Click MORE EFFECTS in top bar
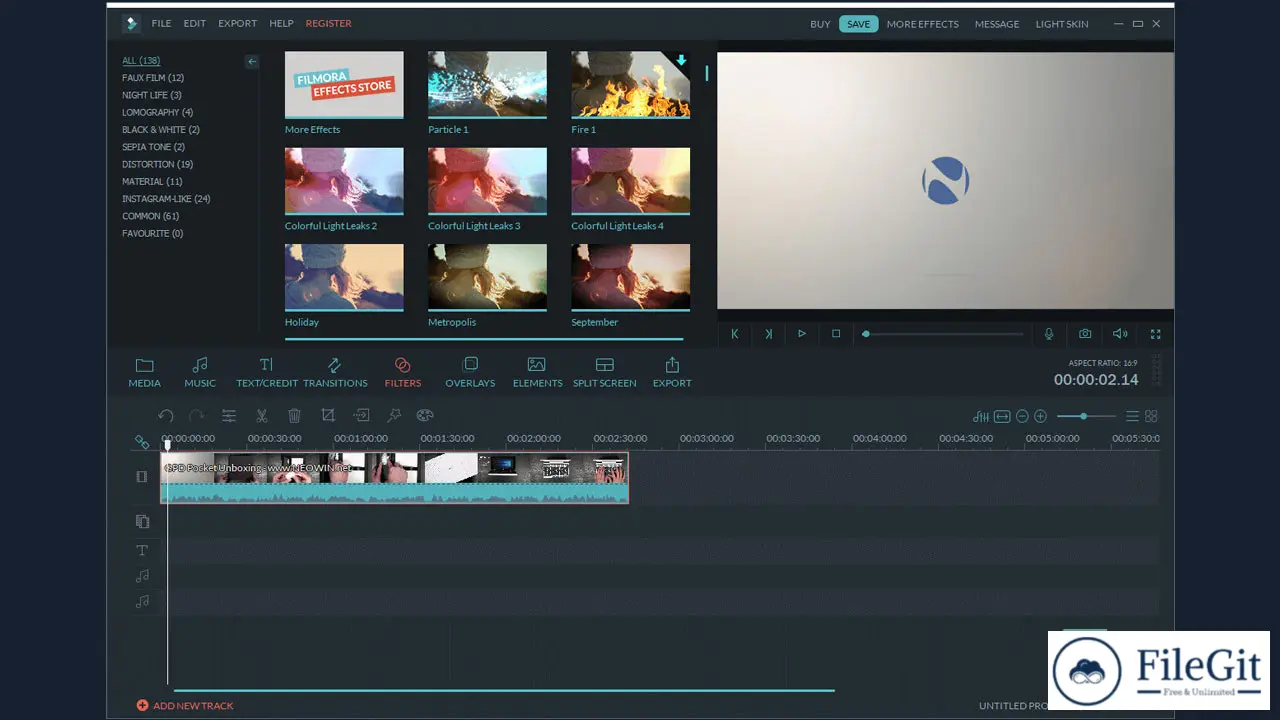This screenshot has width=1280, height=720. [x=922, y=24]
